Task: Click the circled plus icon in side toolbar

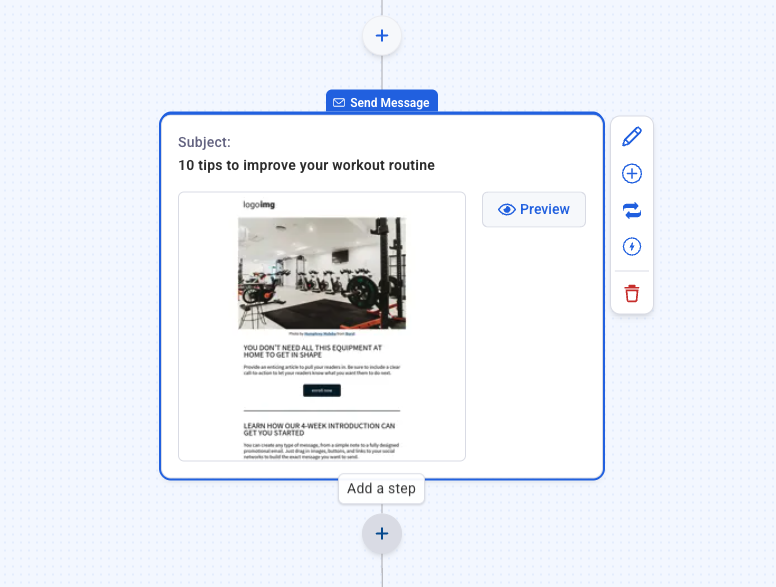Action: tap(631, 174)
